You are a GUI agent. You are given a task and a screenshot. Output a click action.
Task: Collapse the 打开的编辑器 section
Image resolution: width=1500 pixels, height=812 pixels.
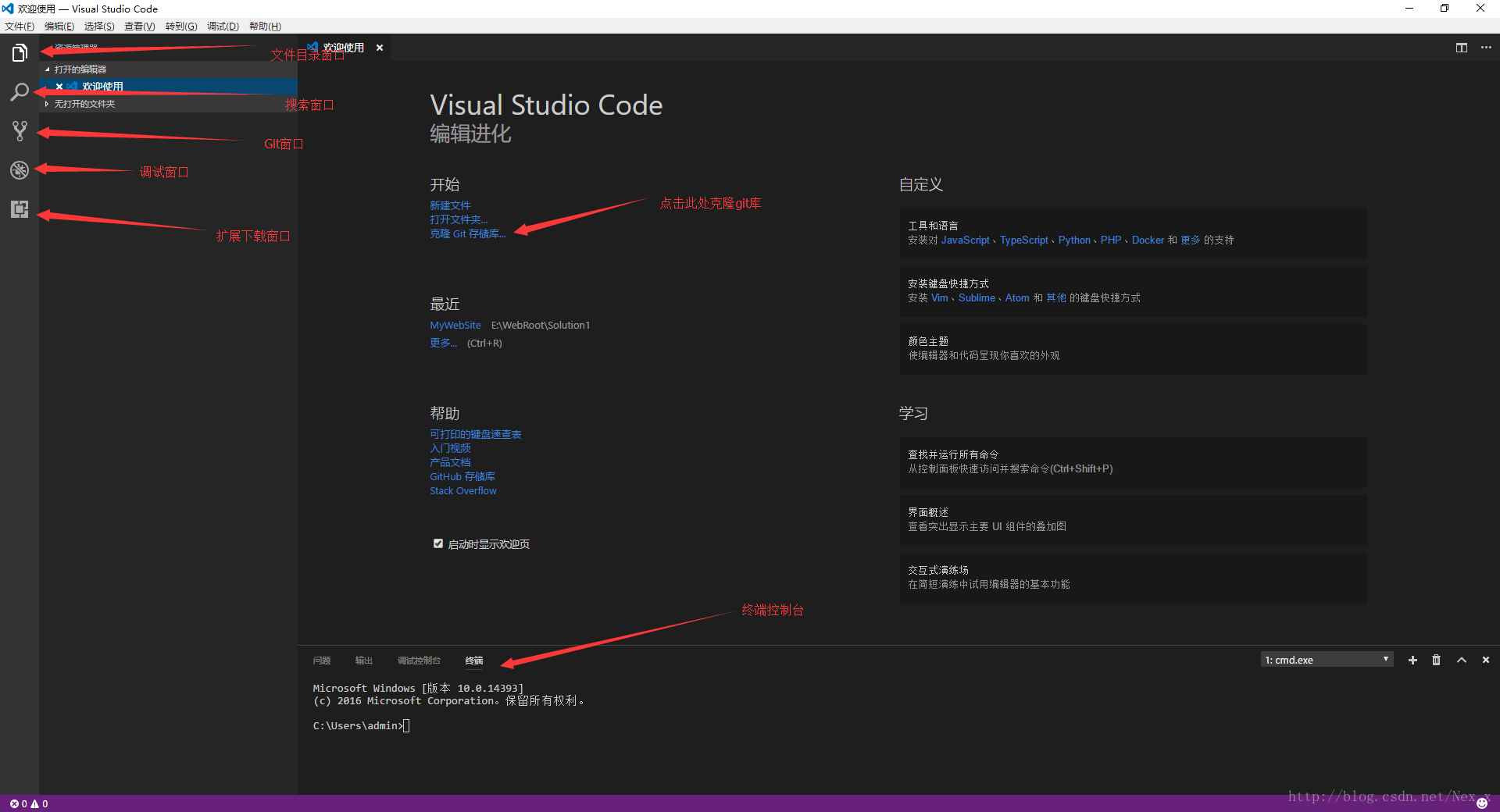click(x=168, y=69)
